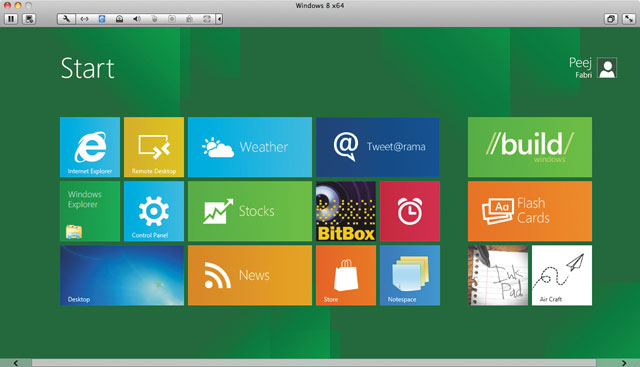Take a virtual machine snapshot
The width and height of the screenshot is (640, 367).
[29, 19]
